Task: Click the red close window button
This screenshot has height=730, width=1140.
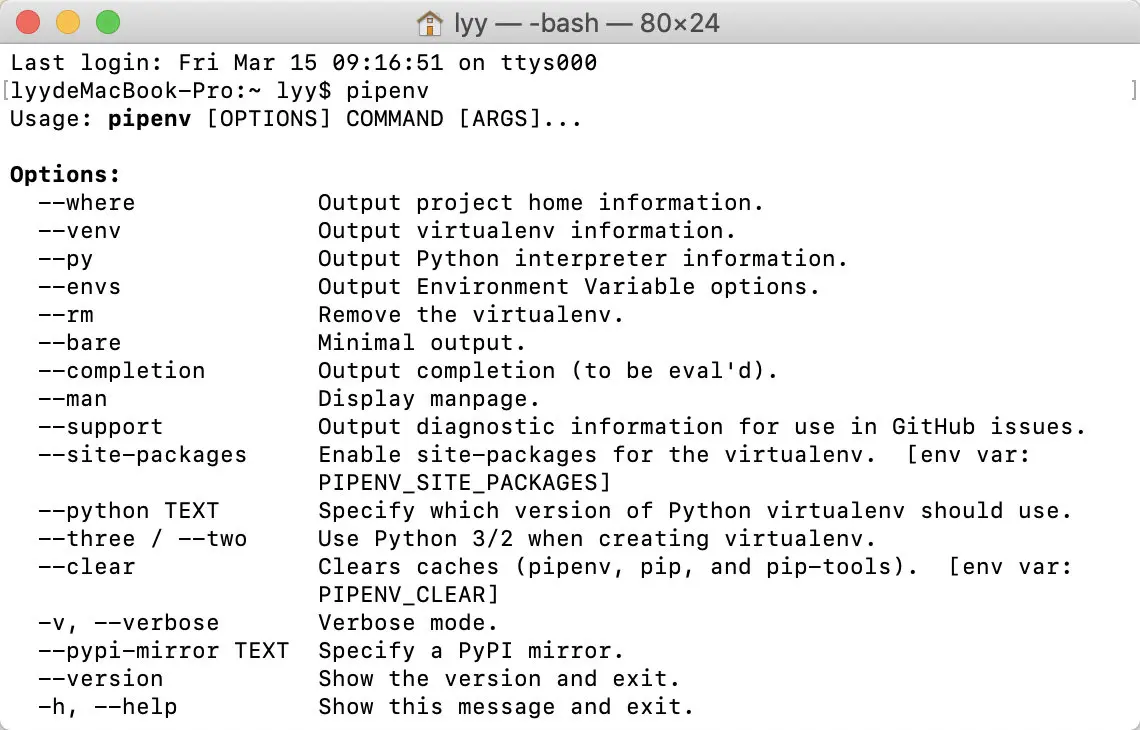Action: click(28, 23)
